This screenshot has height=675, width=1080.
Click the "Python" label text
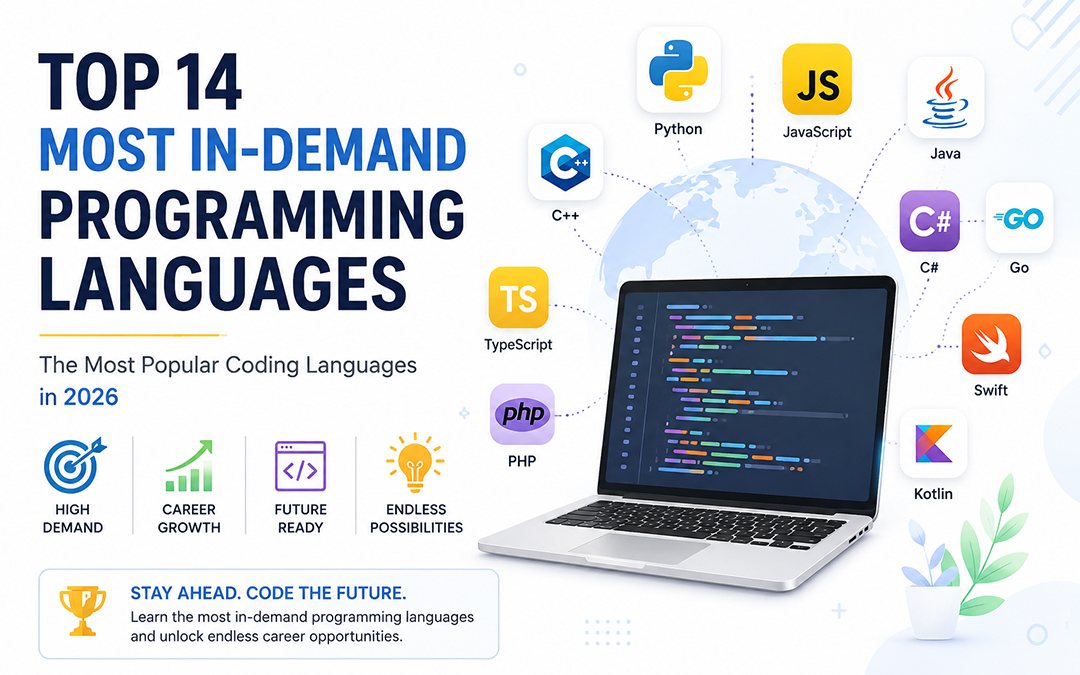tap(678, 129)
